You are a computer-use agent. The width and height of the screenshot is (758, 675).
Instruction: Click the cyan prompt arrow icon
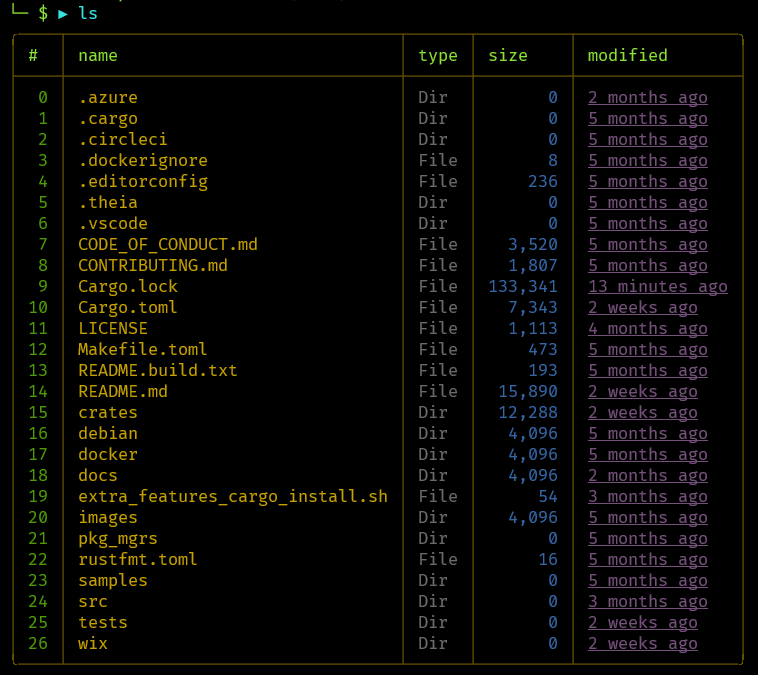(x=62, y=14)
